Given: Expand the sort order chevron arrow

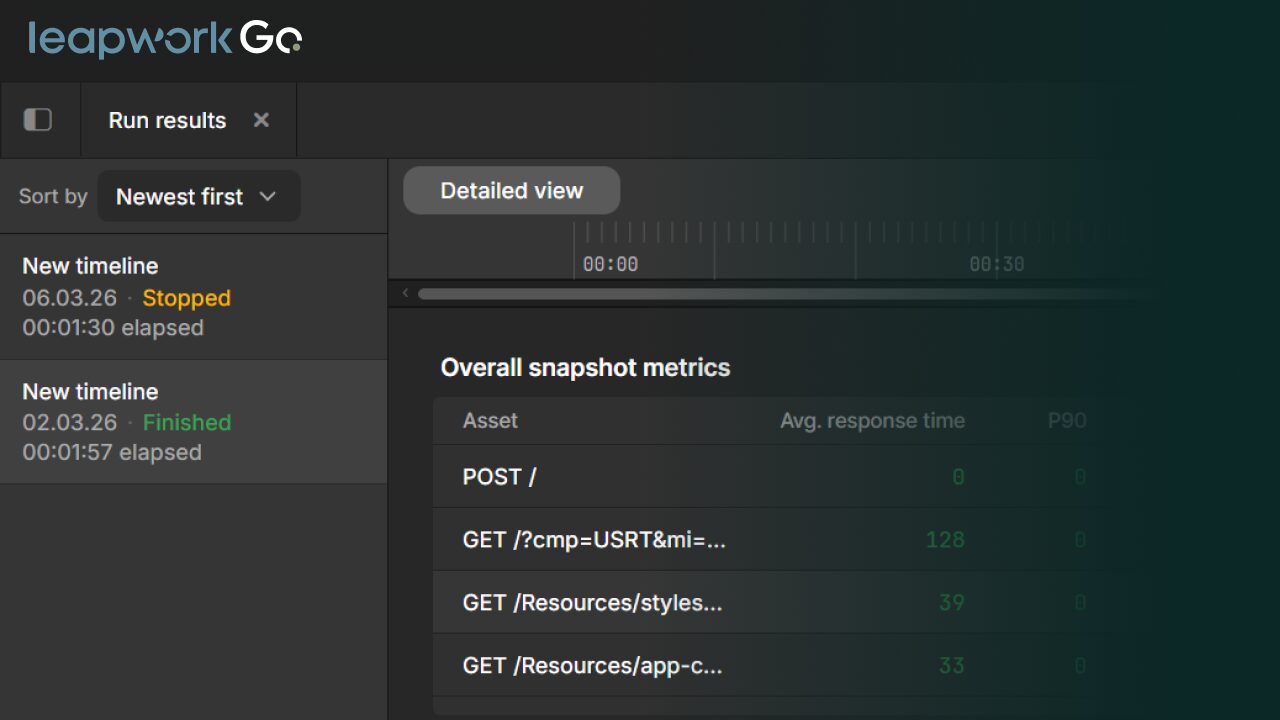Looking at the screenshot, I should point(267,196).
